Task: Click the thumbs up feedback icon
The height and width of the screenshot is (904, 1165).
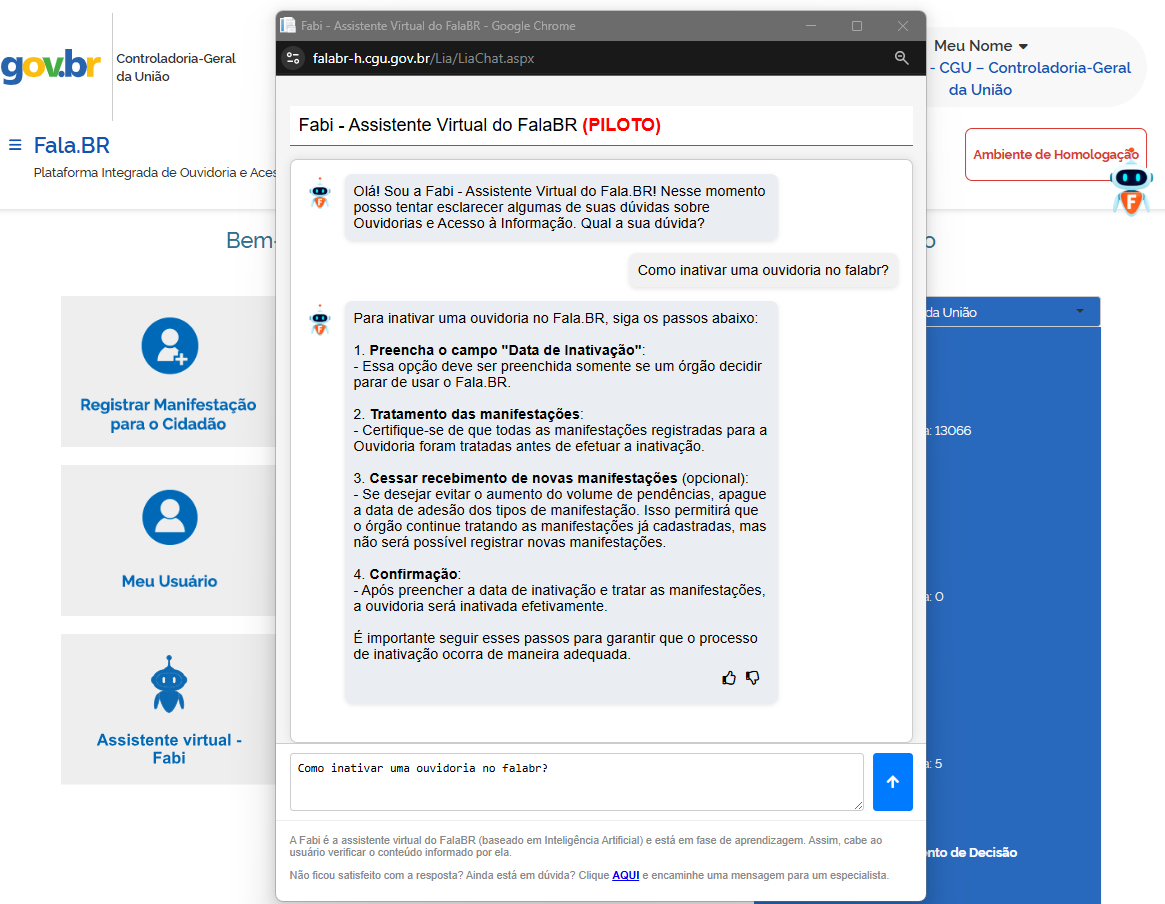Action: [x=729, y=678]
